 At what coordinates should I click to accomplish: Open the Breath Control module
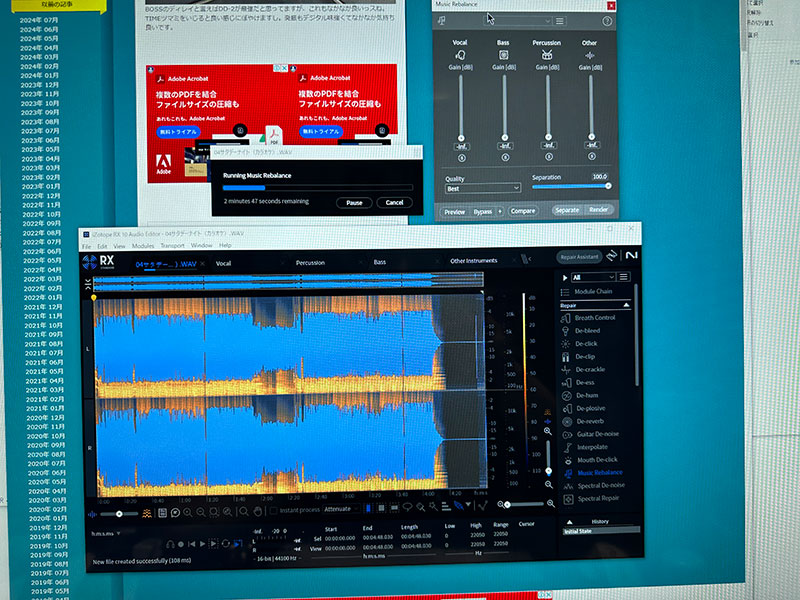click(589, 318)
